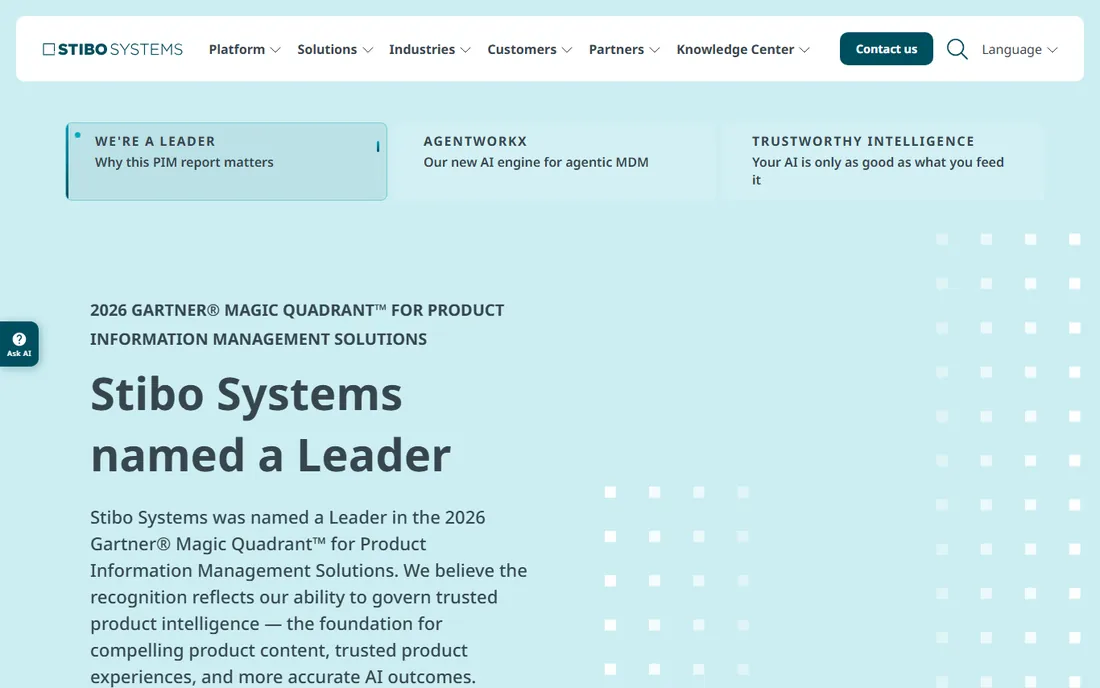Expand the Knowledge Center menu
The height and width of the screenshot is (688, 1100).
pyautogui.click(x=743, y=49)
